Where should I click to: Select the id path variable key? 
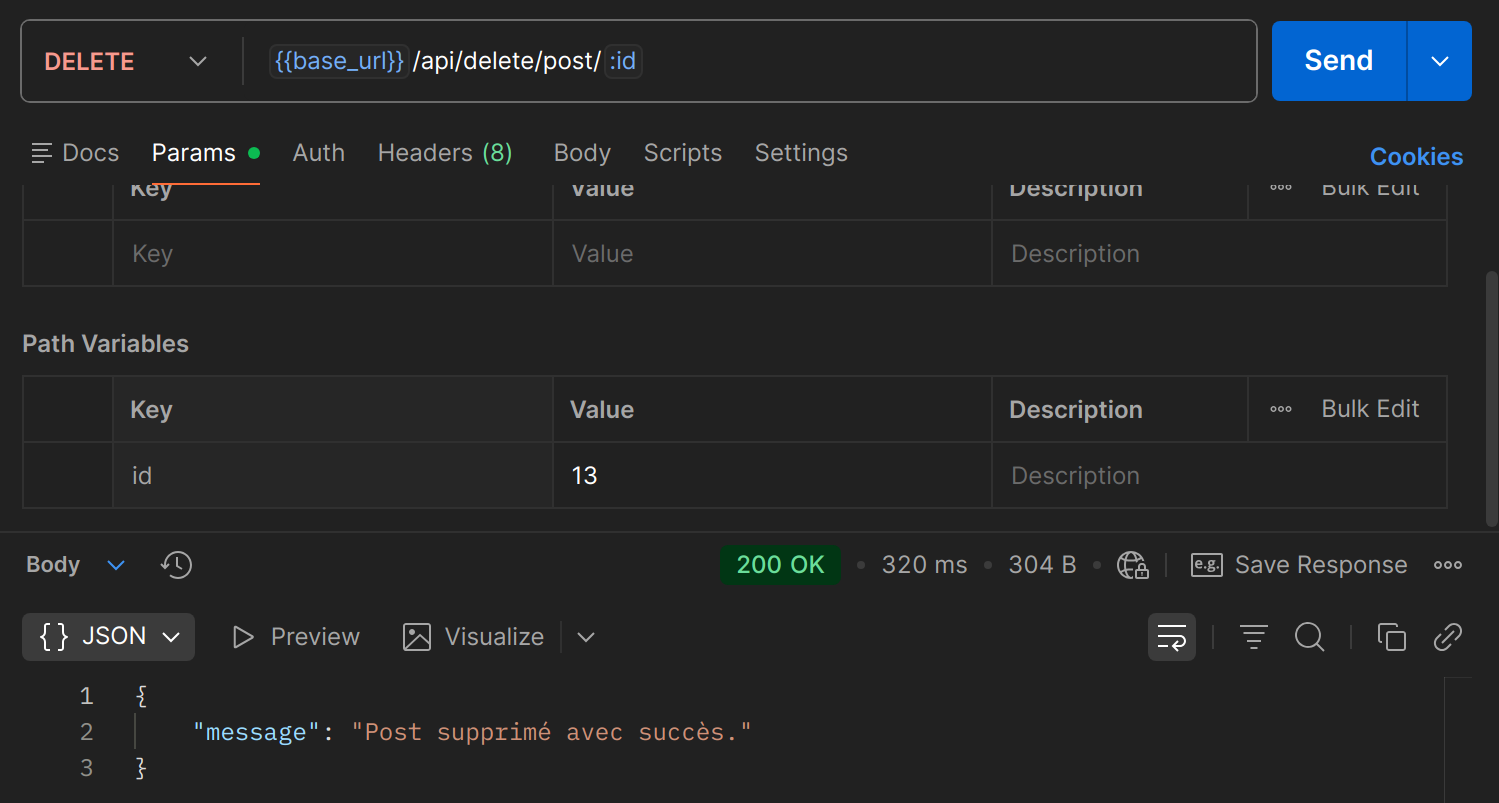pyautogui.click(x=332, y=475)
